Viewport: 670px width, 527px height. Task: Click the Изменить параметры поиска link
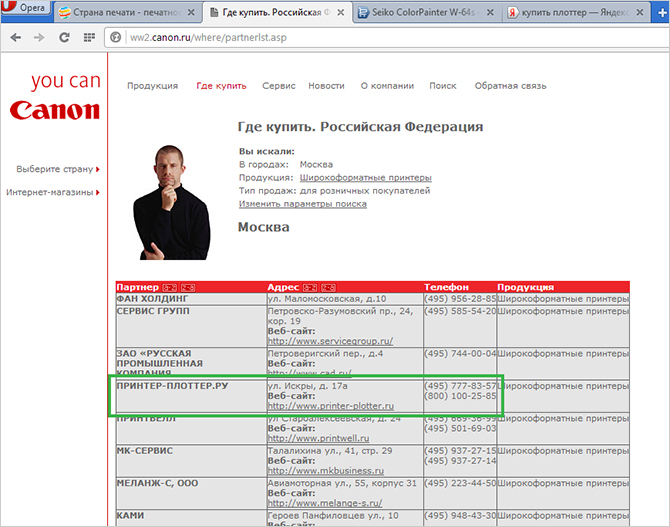click(302, 204)
